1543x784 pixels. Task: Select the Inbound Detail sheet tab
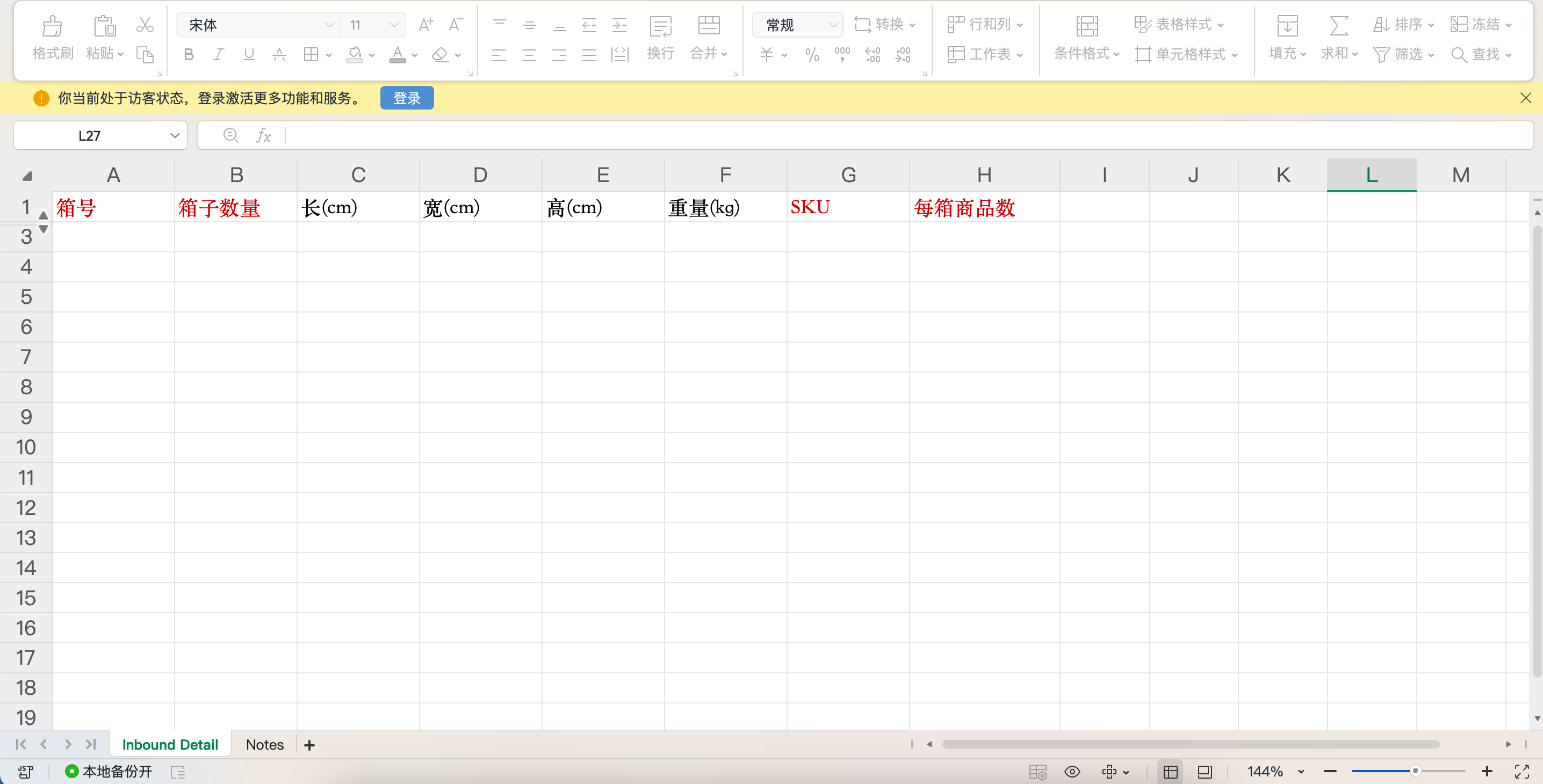click(x=170, y=744)
